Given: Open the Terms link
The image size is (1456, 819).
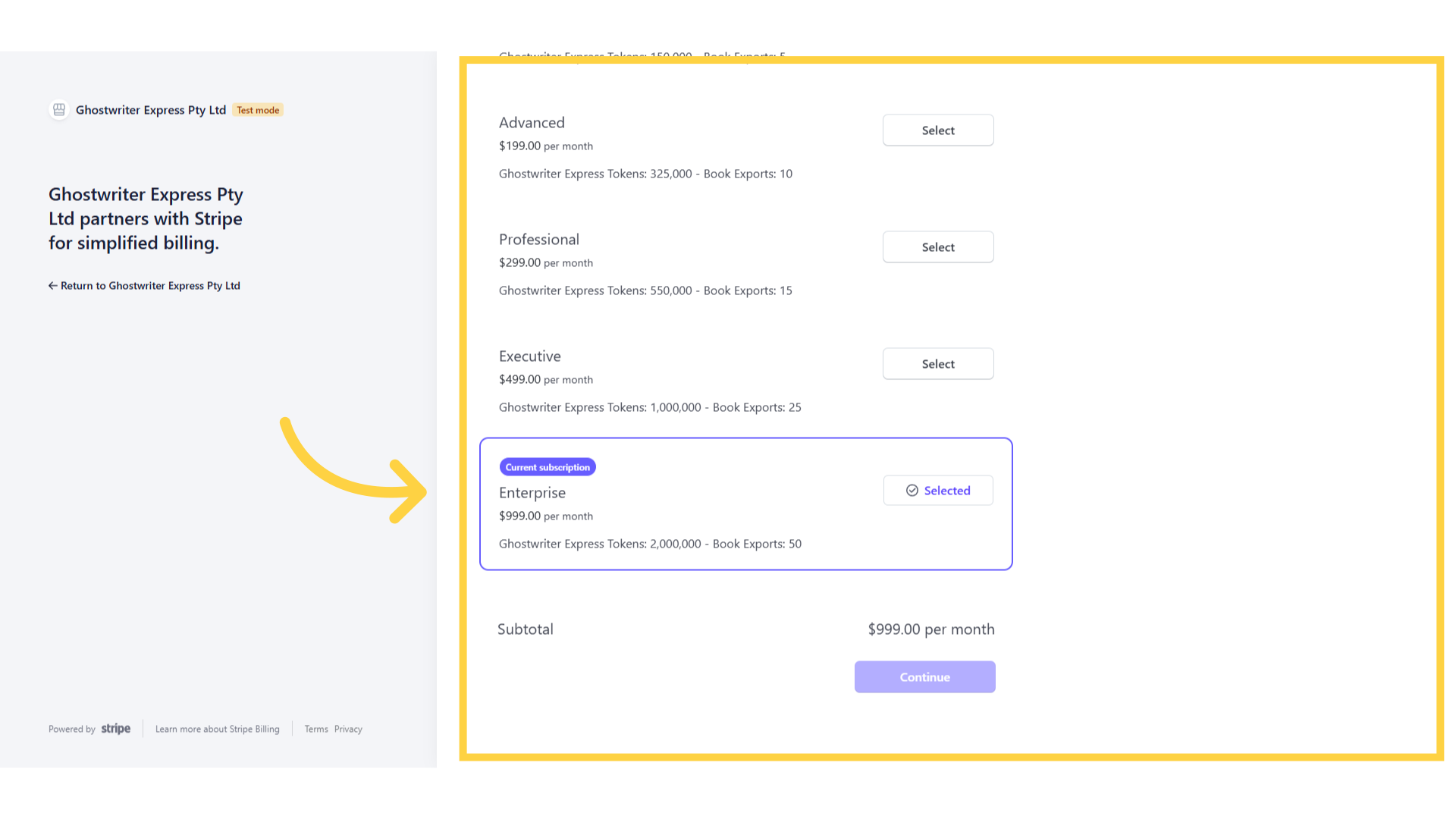Looking at the screenshot, I should click(316, 730).
